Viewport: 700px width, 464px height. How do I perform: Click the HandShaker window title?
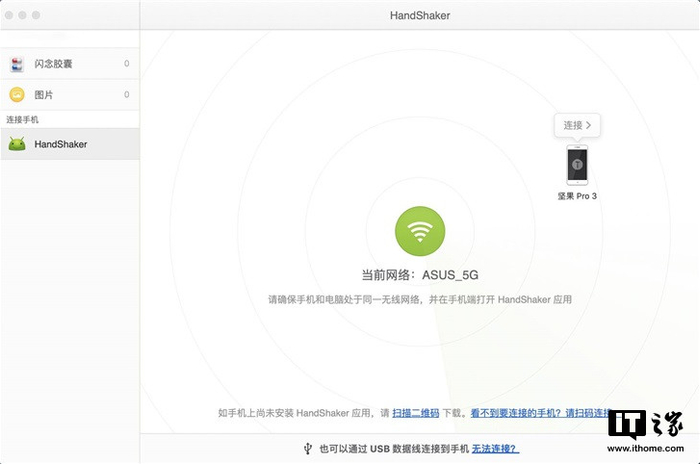pos(420,15)
